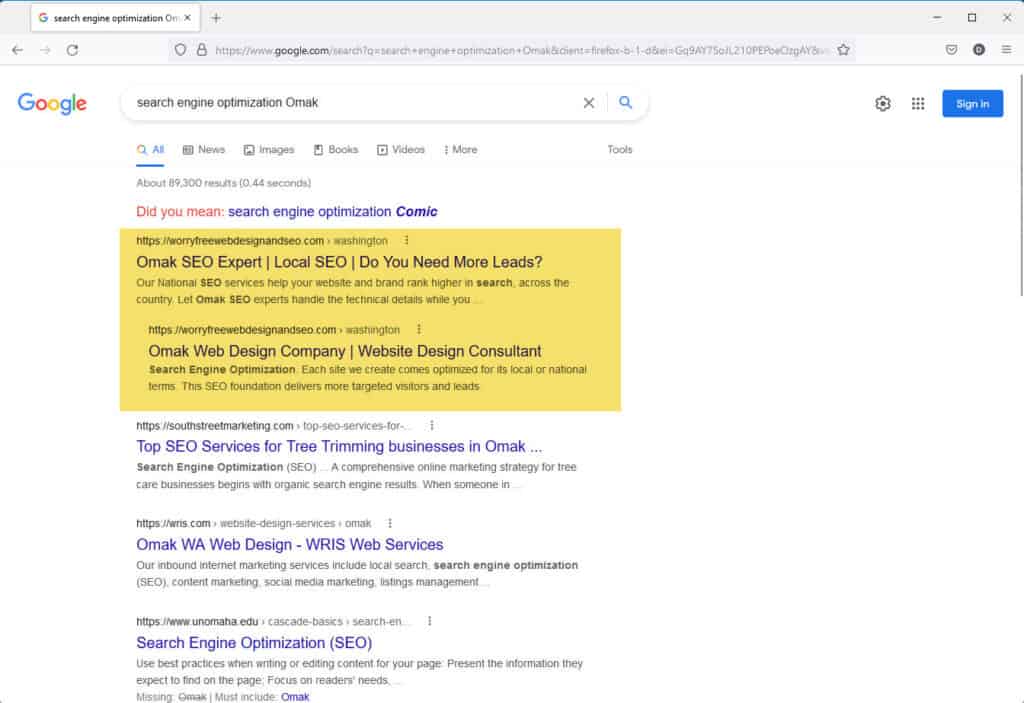
Task: Minimize the Firefox window
Action: pyautogui.click(x=937, y=18)
